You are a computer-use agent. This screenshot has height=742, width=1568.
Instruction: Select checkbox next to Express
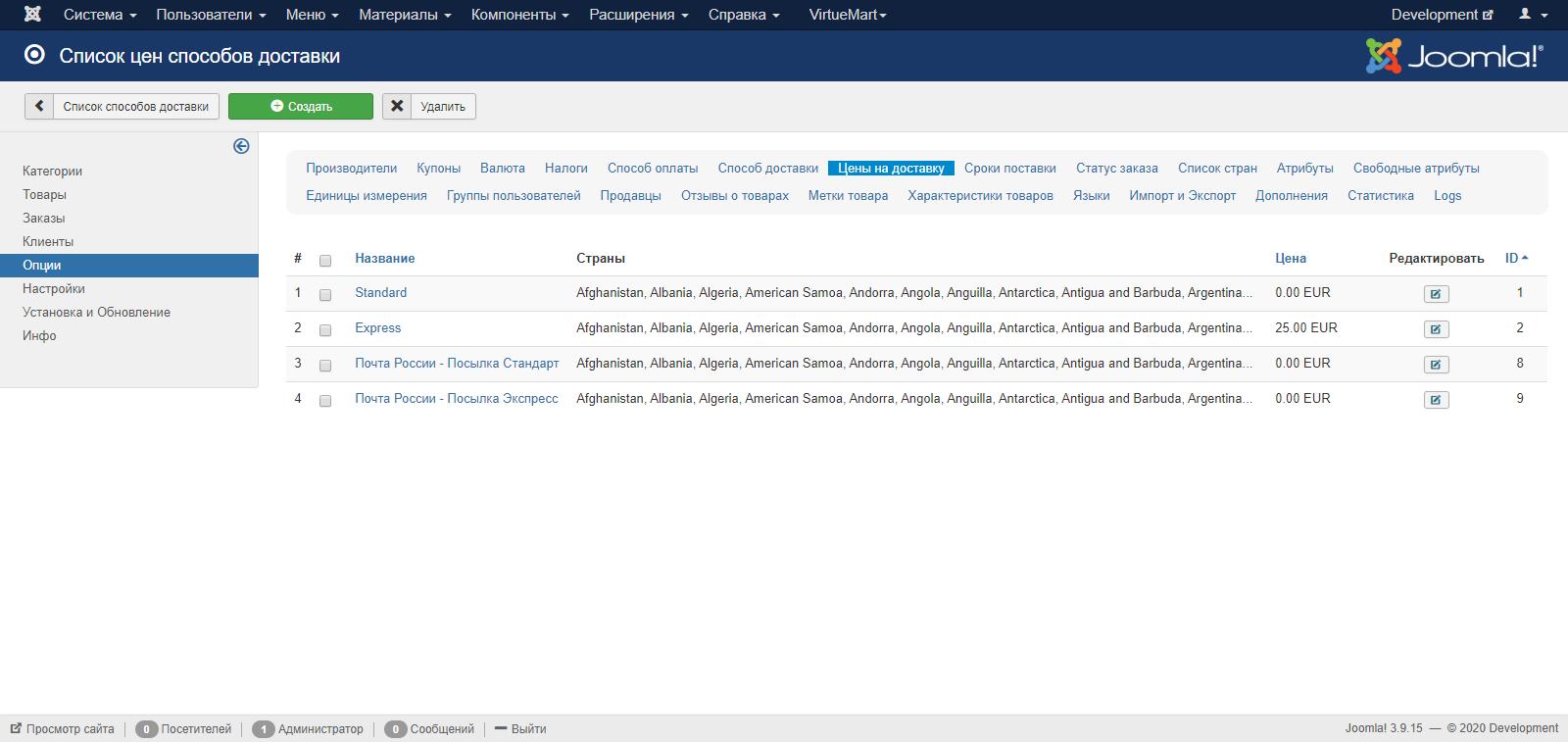325,329
